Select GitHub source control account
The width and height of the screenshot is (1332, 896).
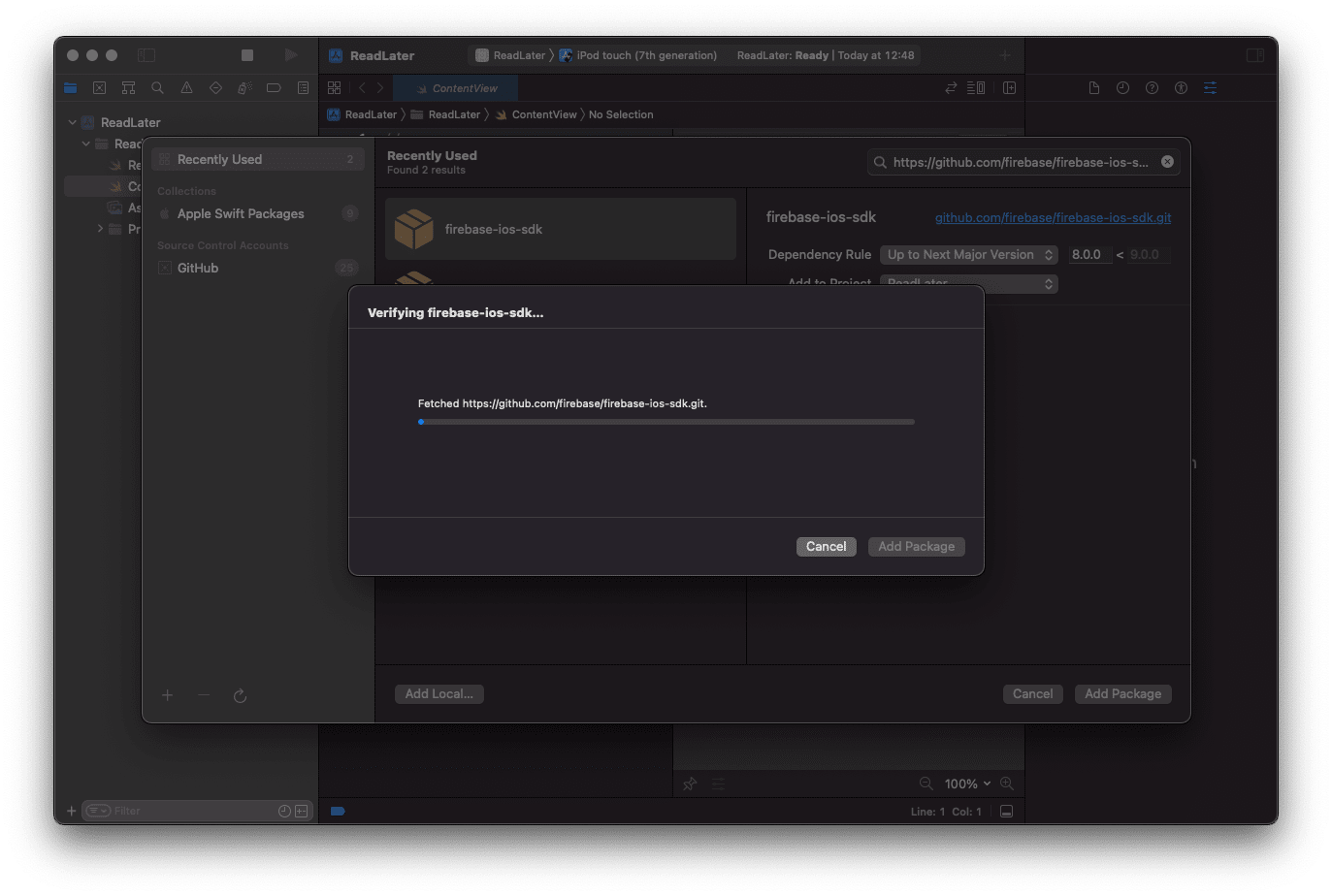coord(257,268)
